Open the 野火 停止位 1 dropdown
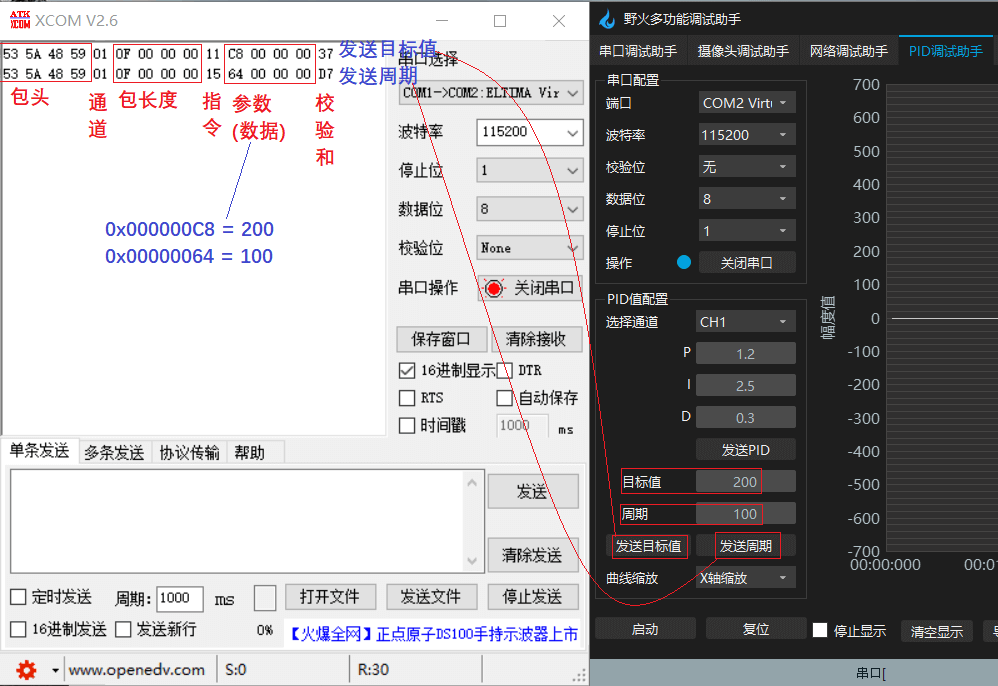This screenshot has height=686, width=998. coord(747,231)
